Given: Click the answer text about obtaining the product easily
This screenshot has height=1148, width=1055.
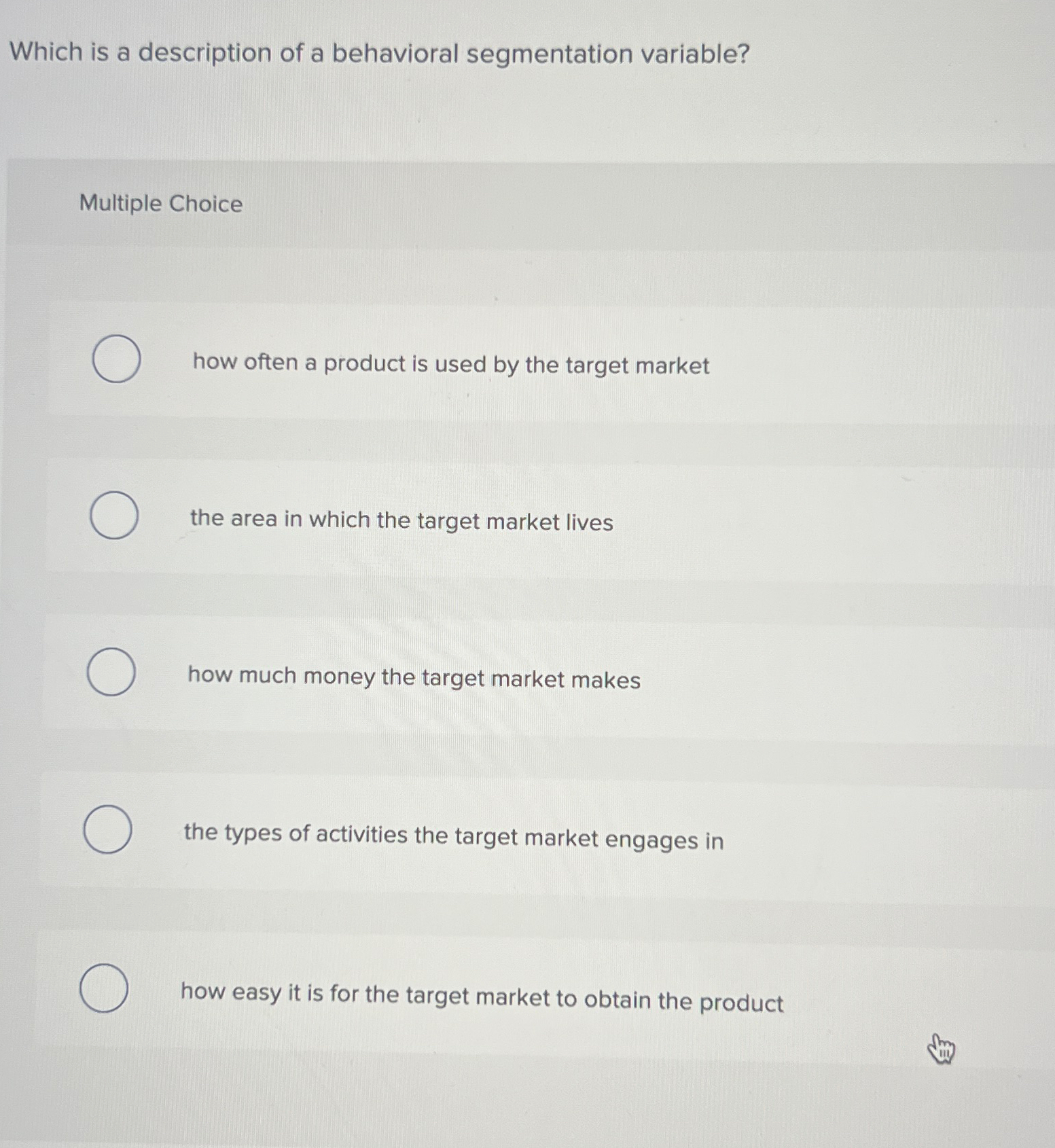Looking at the screenshot, I should click(x=482, y=996).
